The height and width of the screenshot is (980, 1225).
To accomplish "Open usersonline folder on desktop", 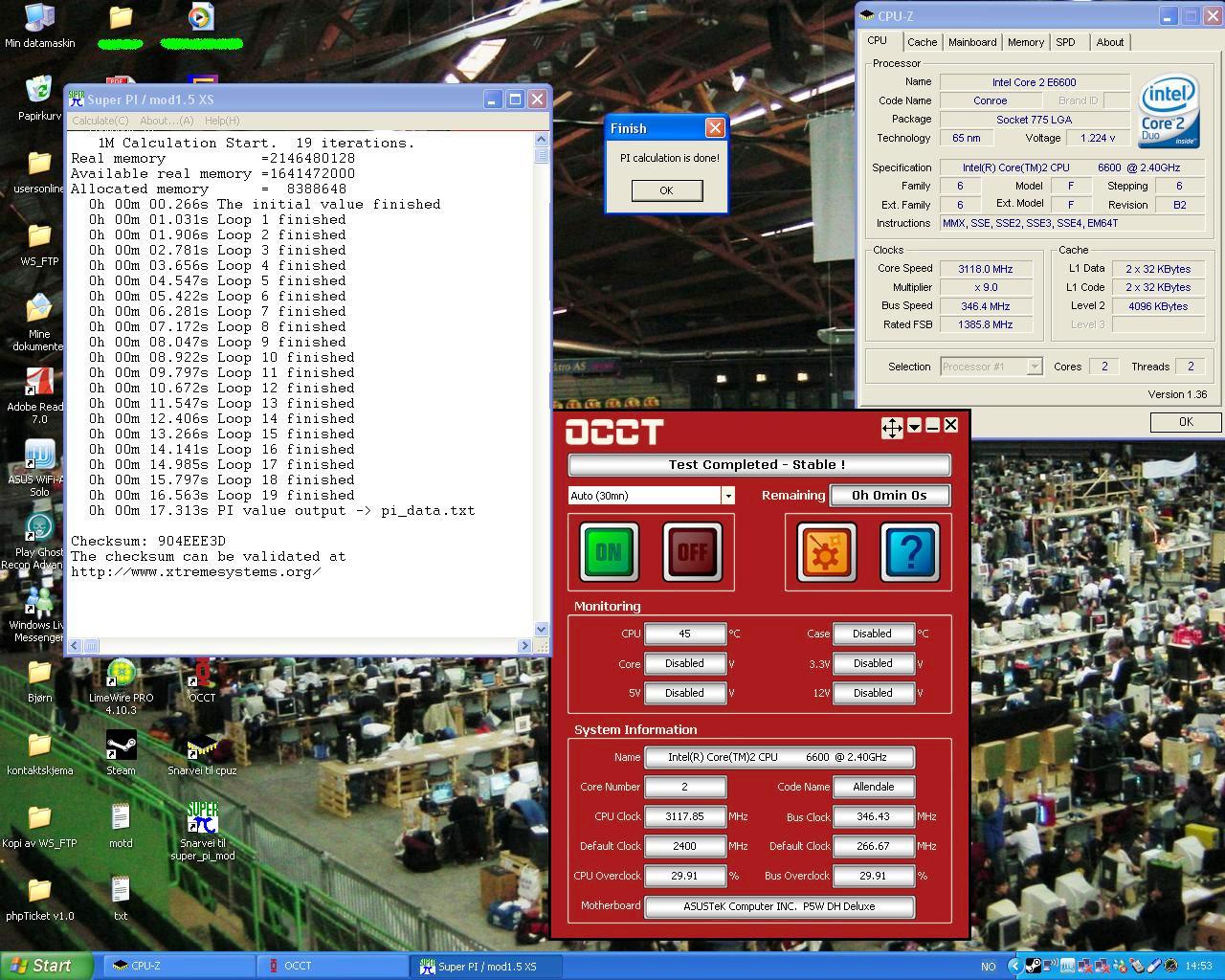I will 39,171.
